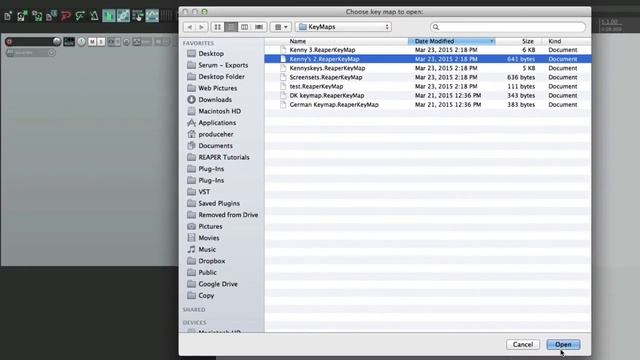Open the track envelope icon

[136, 42]
